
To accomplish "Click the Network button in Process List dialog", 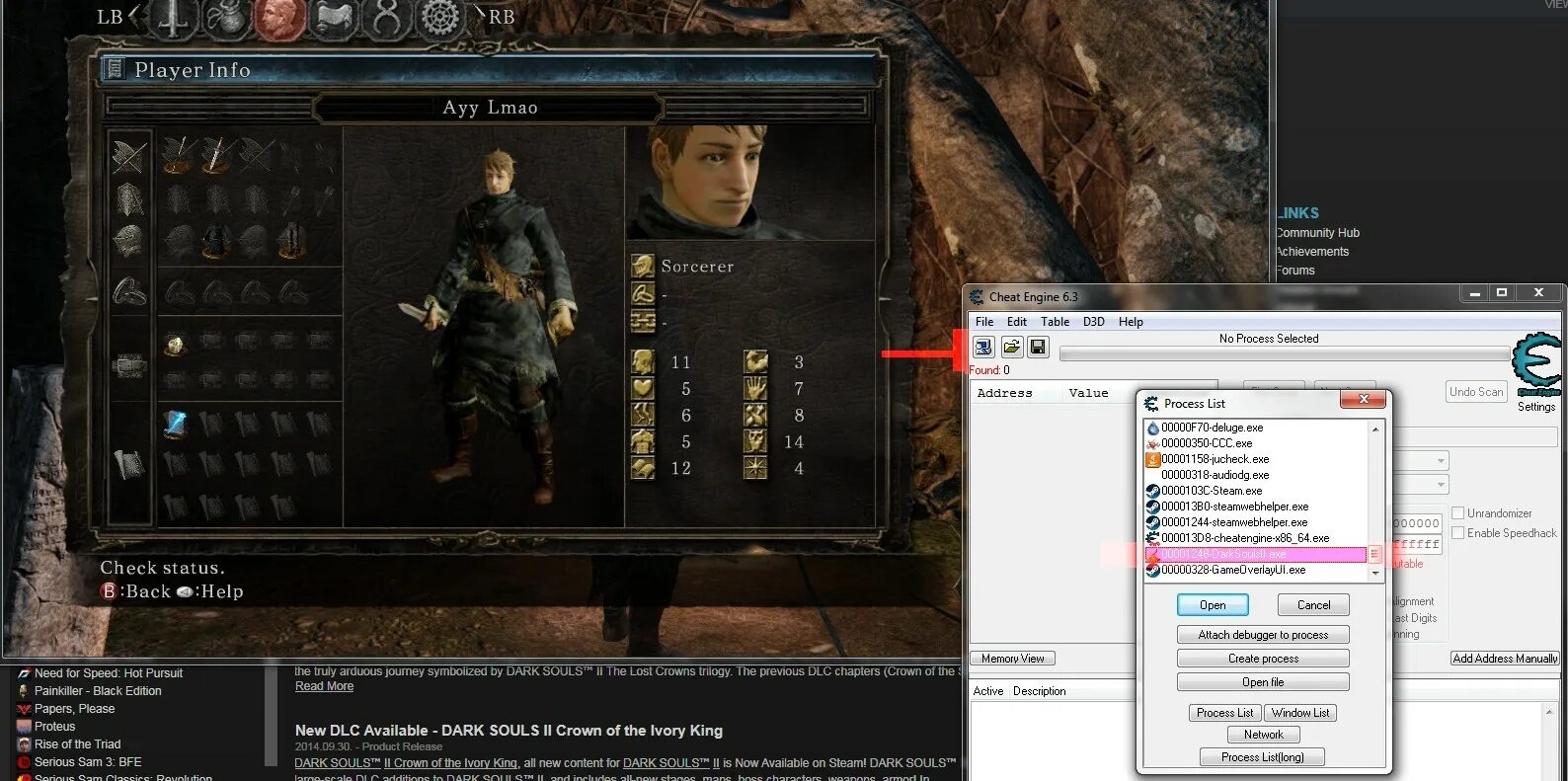I will pos(1264,735).
